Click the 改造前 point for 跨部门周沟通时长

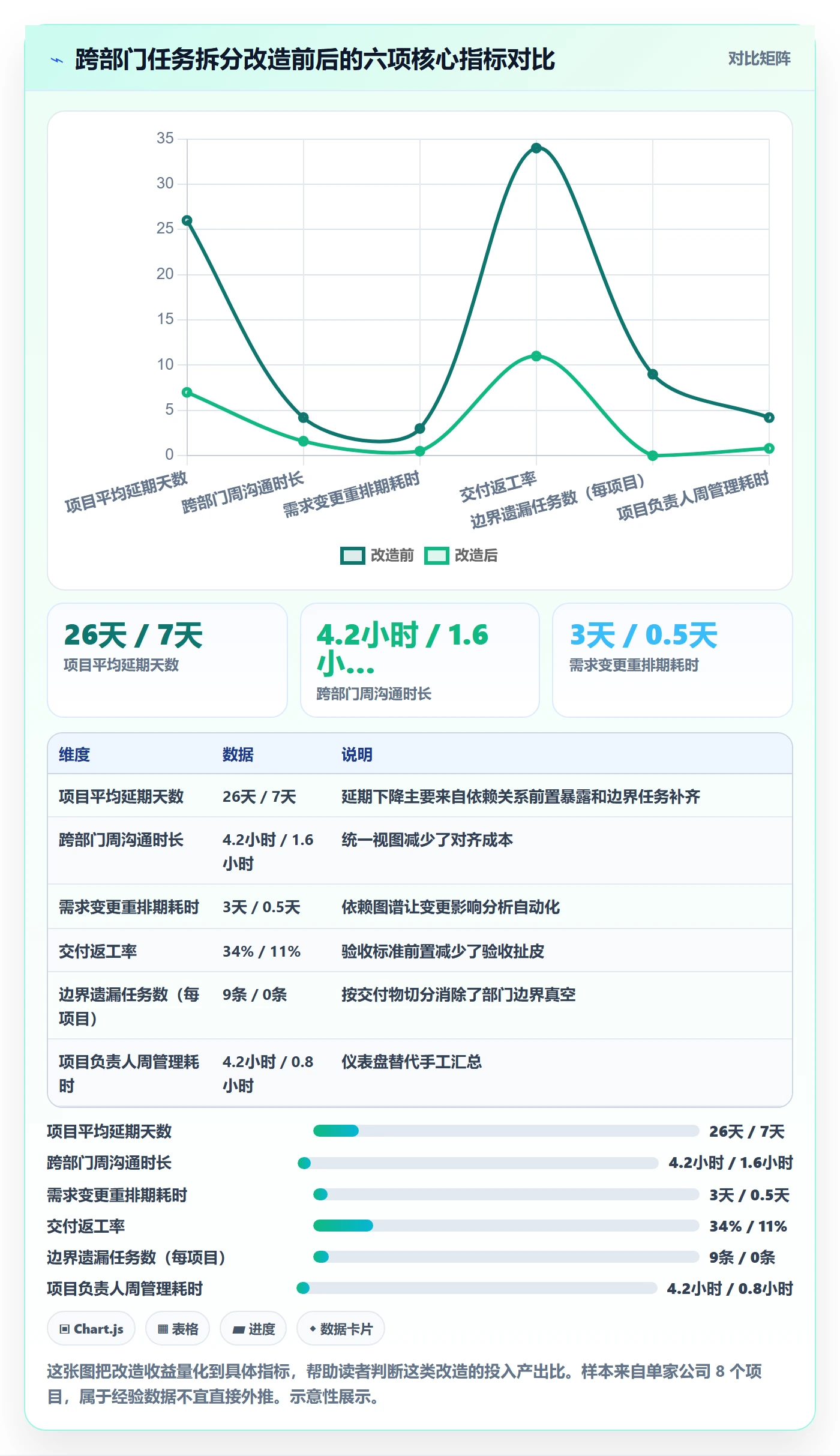click(304, 418)
